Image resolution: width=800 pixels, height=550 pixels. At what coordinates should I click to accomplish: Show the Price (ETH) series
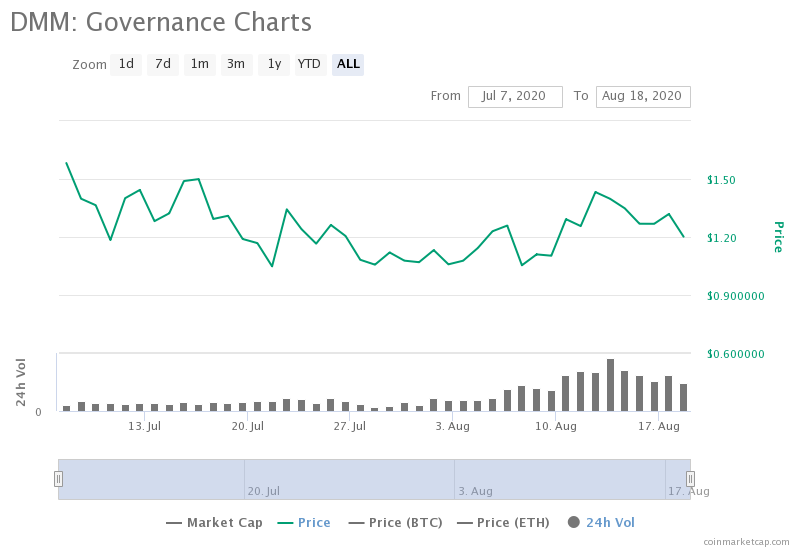tap(503, 522)
